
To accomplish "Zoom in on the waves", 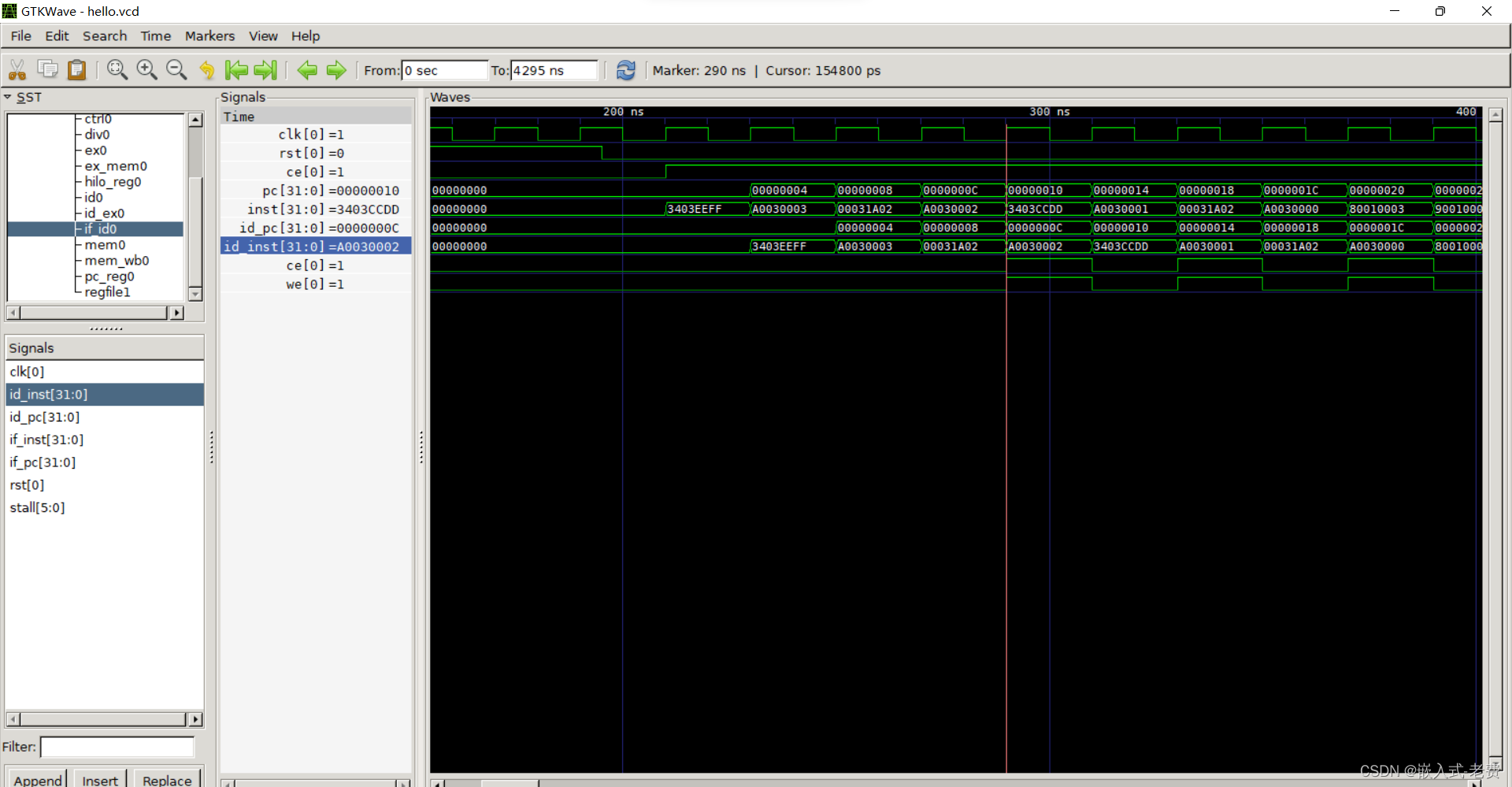I will [x=146, y=69].
